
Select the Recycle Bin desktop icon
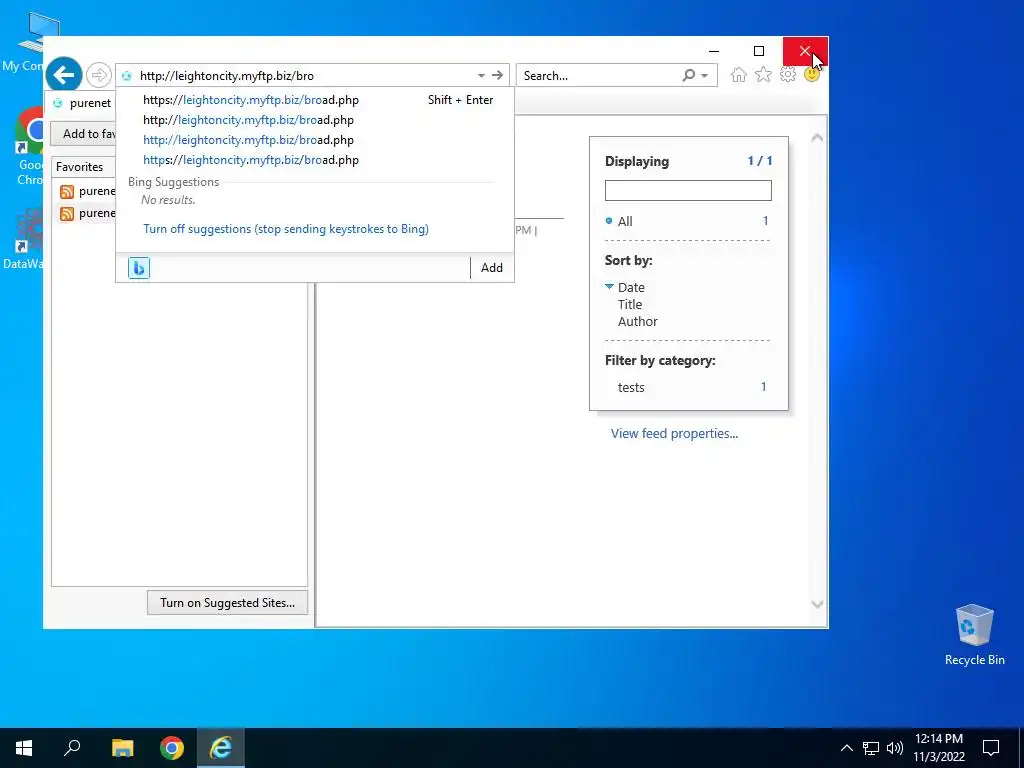(x=974, y=634)
